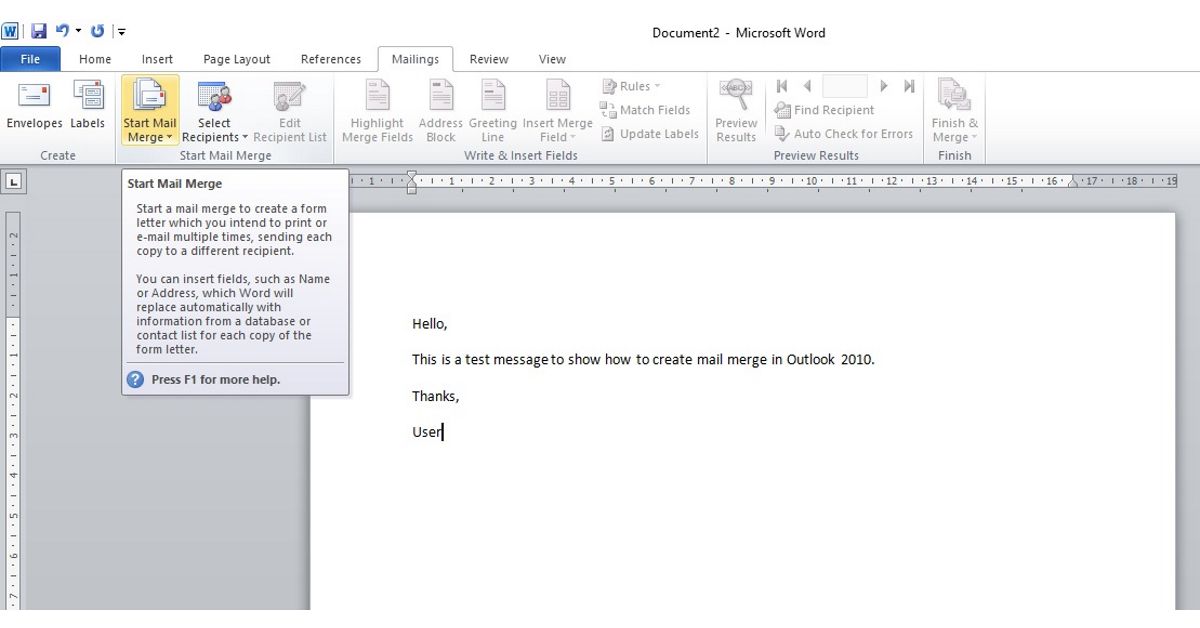1200x628 pixels.
Task: Open the Envelopes tool
Action: coord(34,108)
